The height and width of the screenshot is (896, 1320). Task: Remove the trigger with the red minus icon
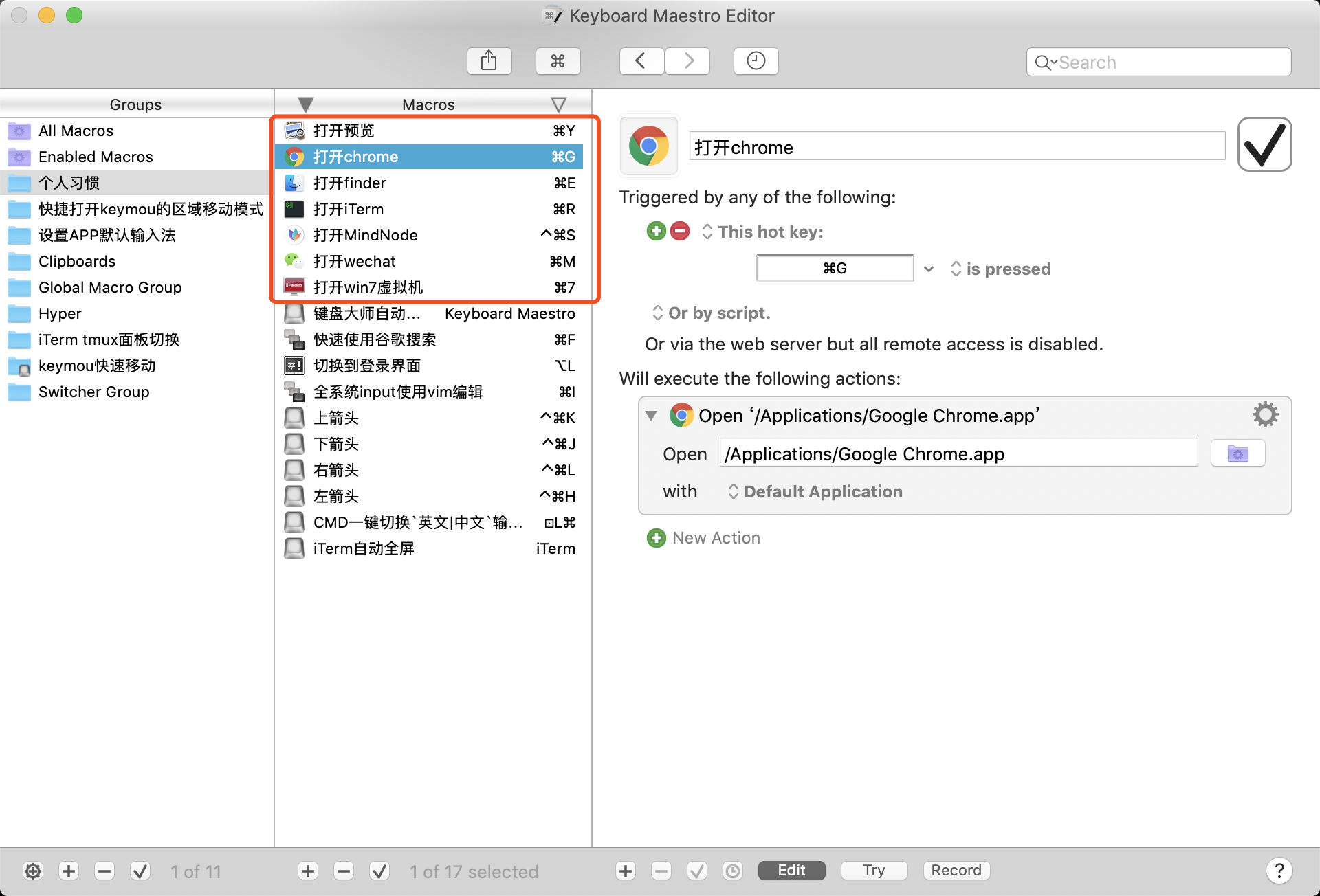pos(680,232)
